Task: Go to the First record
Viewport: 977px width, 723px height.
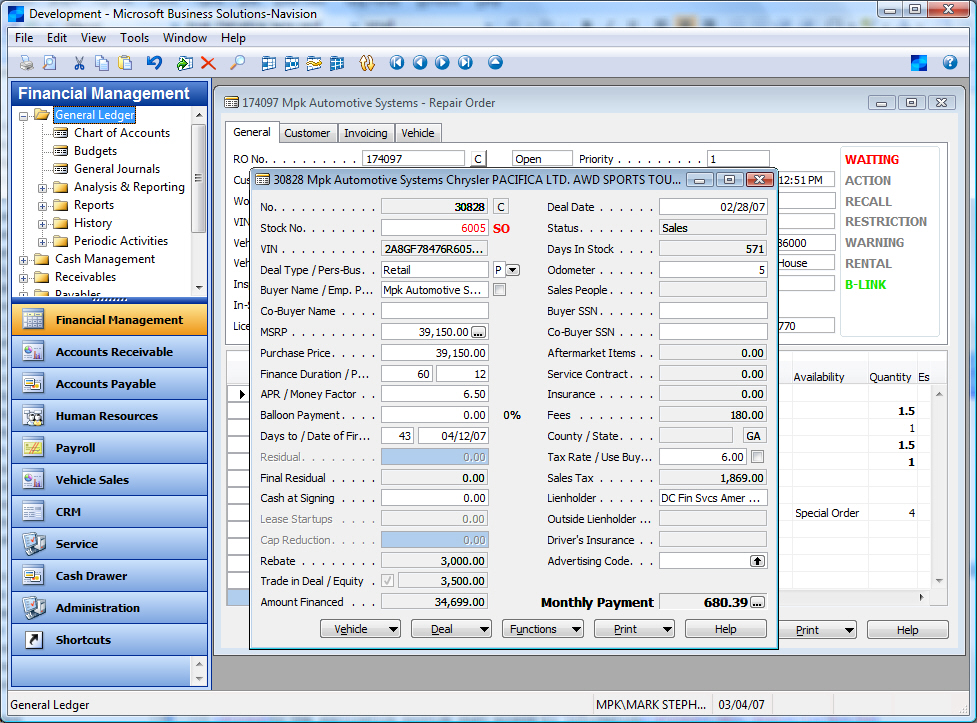Action: coord(397,62)
